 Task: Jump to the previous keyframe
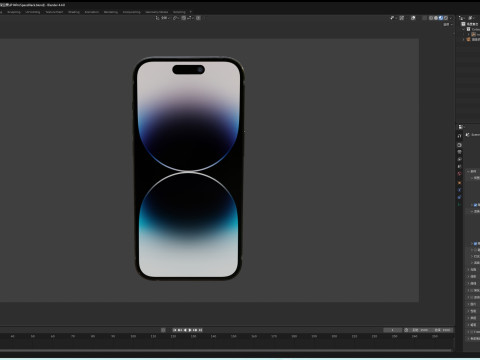click(180, 330)
